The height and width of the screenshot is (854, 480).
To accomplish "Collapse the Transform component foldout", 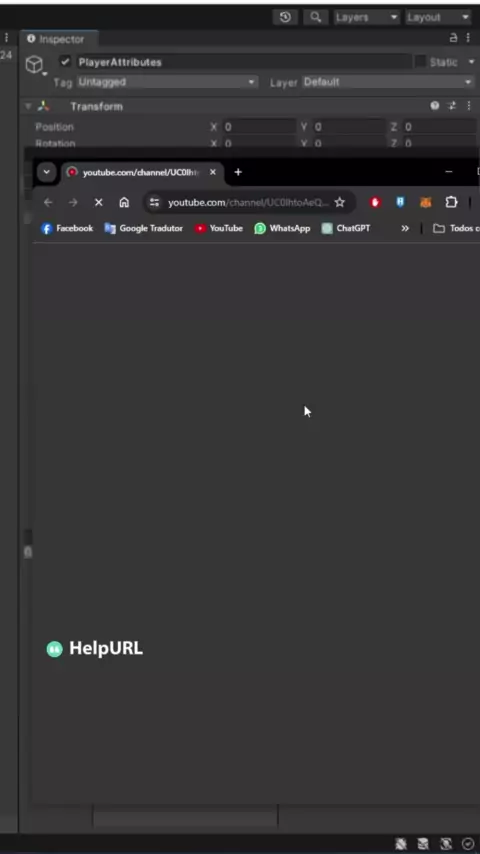I will 28,106.
